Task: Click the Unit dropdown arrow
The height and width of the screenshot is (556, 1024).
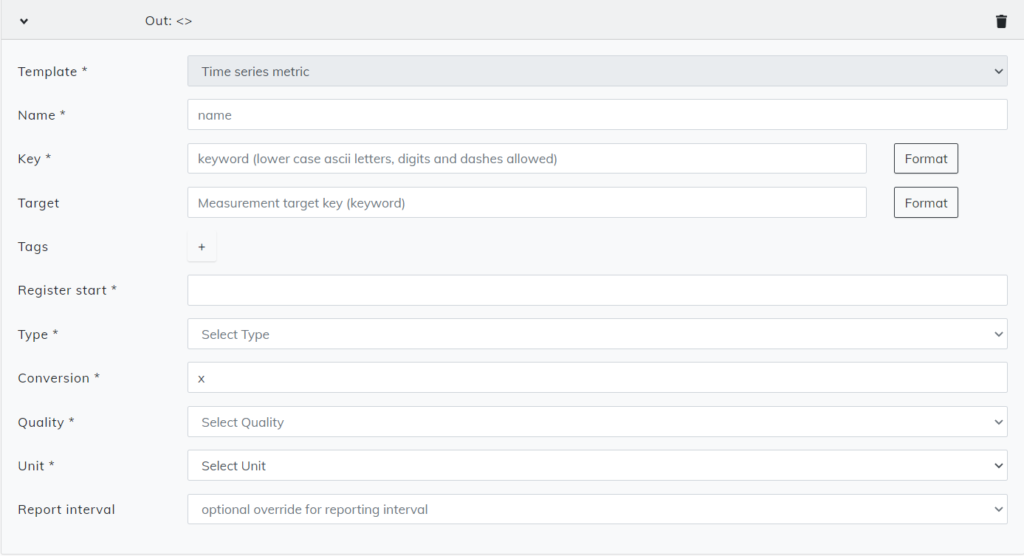Action: pyautogui.click(x=998, y=466)
